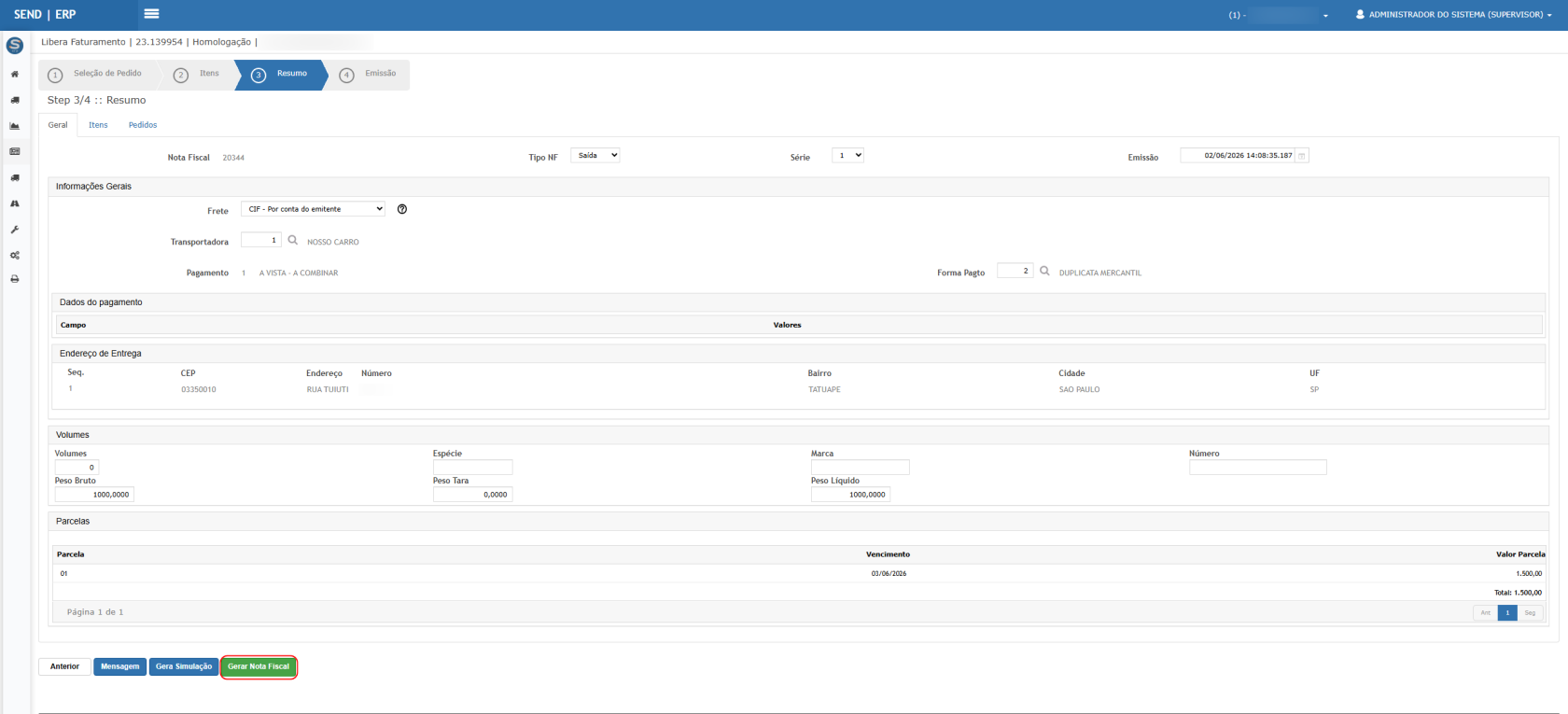Open the truck icon just below home icon
The height and width of the screenshot is (714, 1568).
(15, 100)
